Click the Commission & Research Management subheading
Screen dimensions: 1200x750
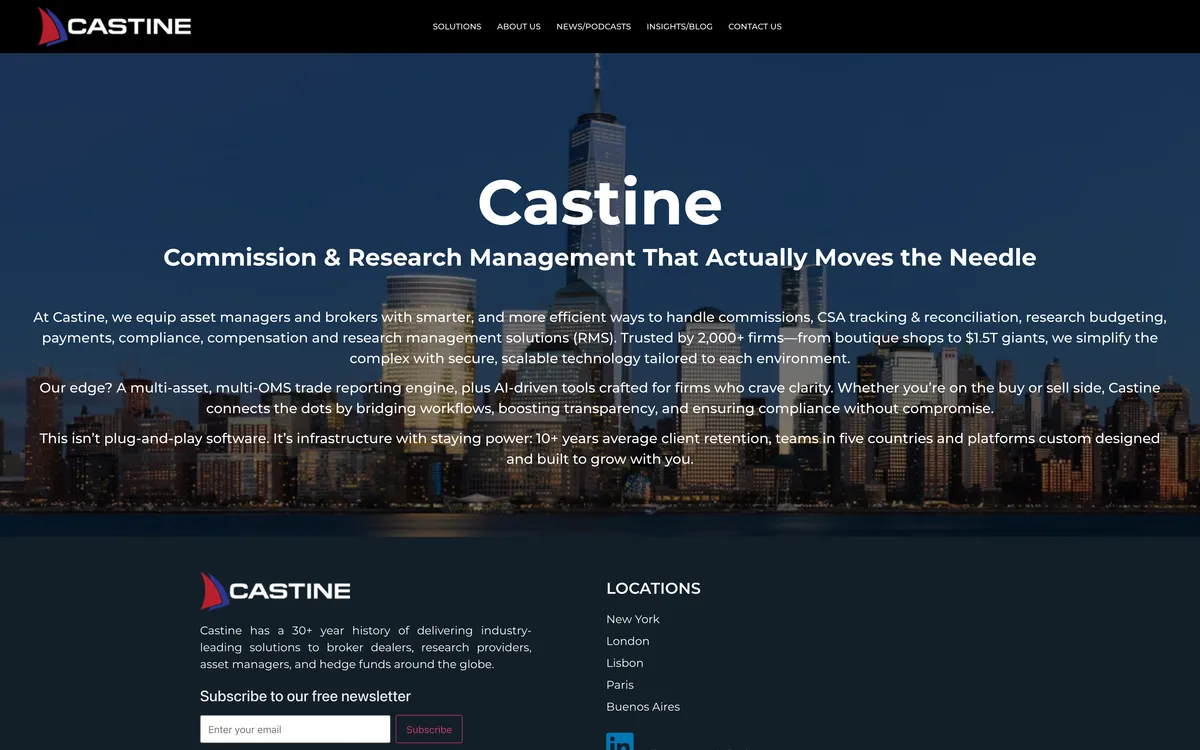pos(600,257)
